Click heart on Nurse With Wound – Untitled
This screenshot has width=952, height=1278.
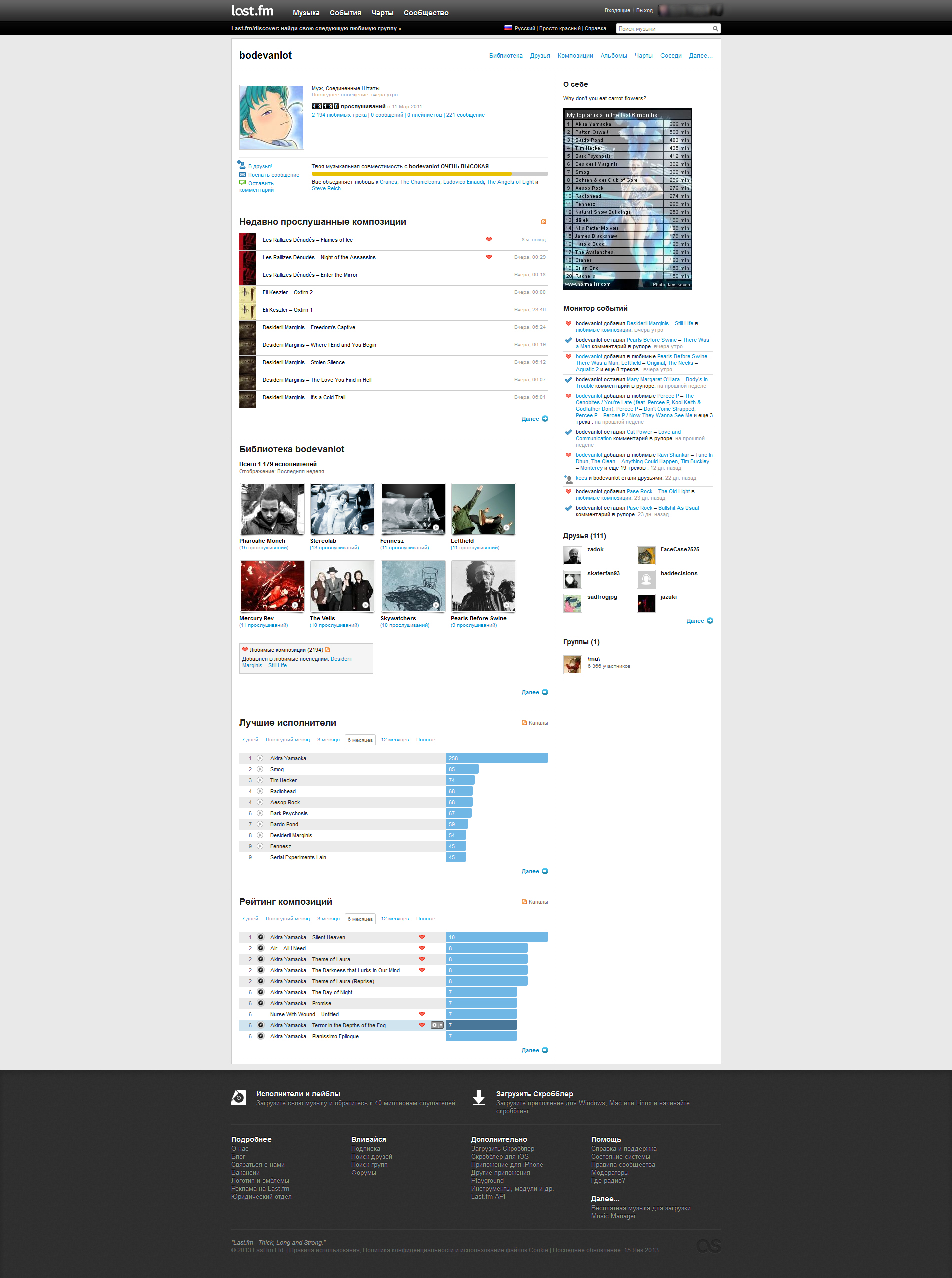click(422, 1014)
